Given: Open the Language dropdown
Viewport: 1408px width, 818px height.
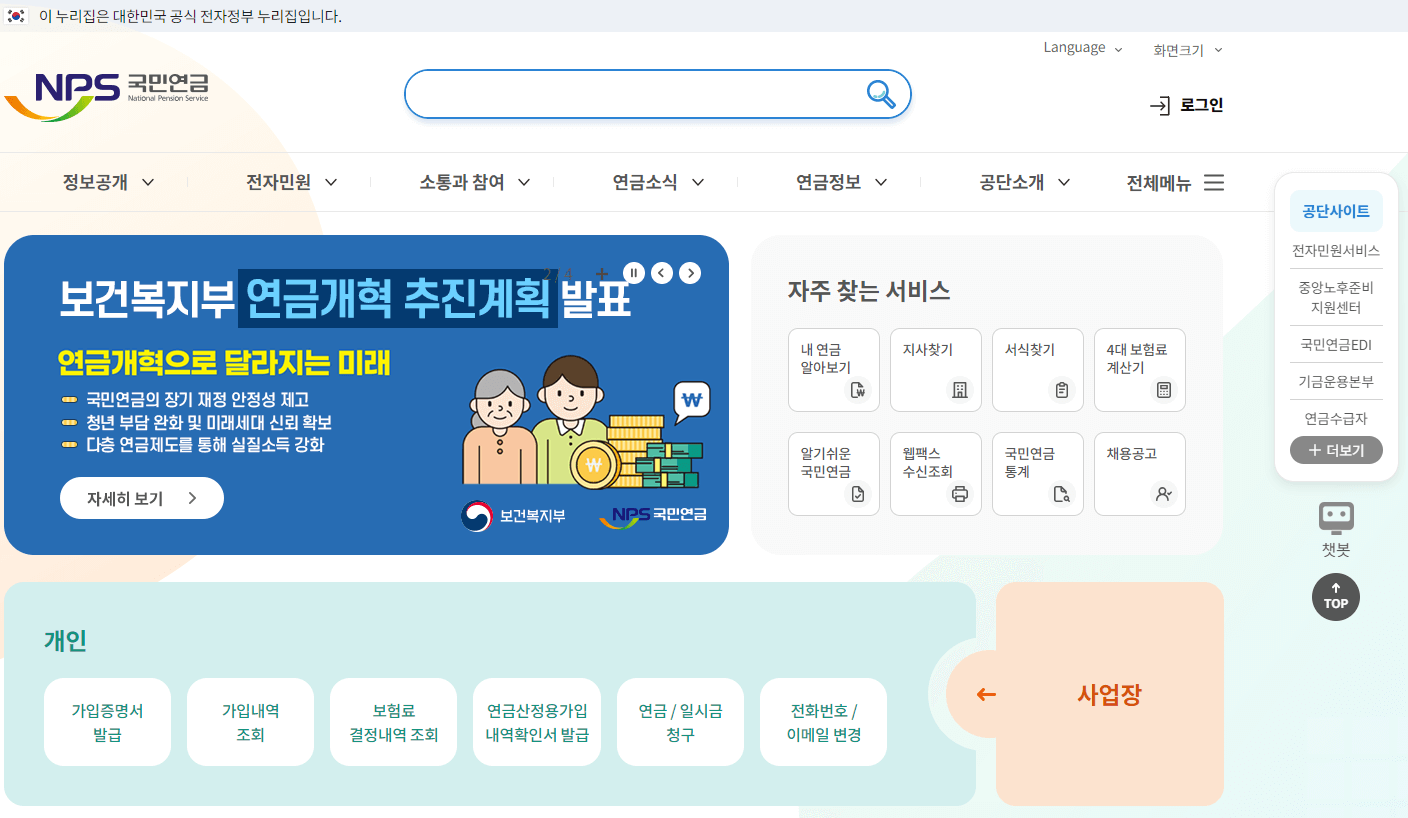Looking at the screenshot, I should (1082, 47).
